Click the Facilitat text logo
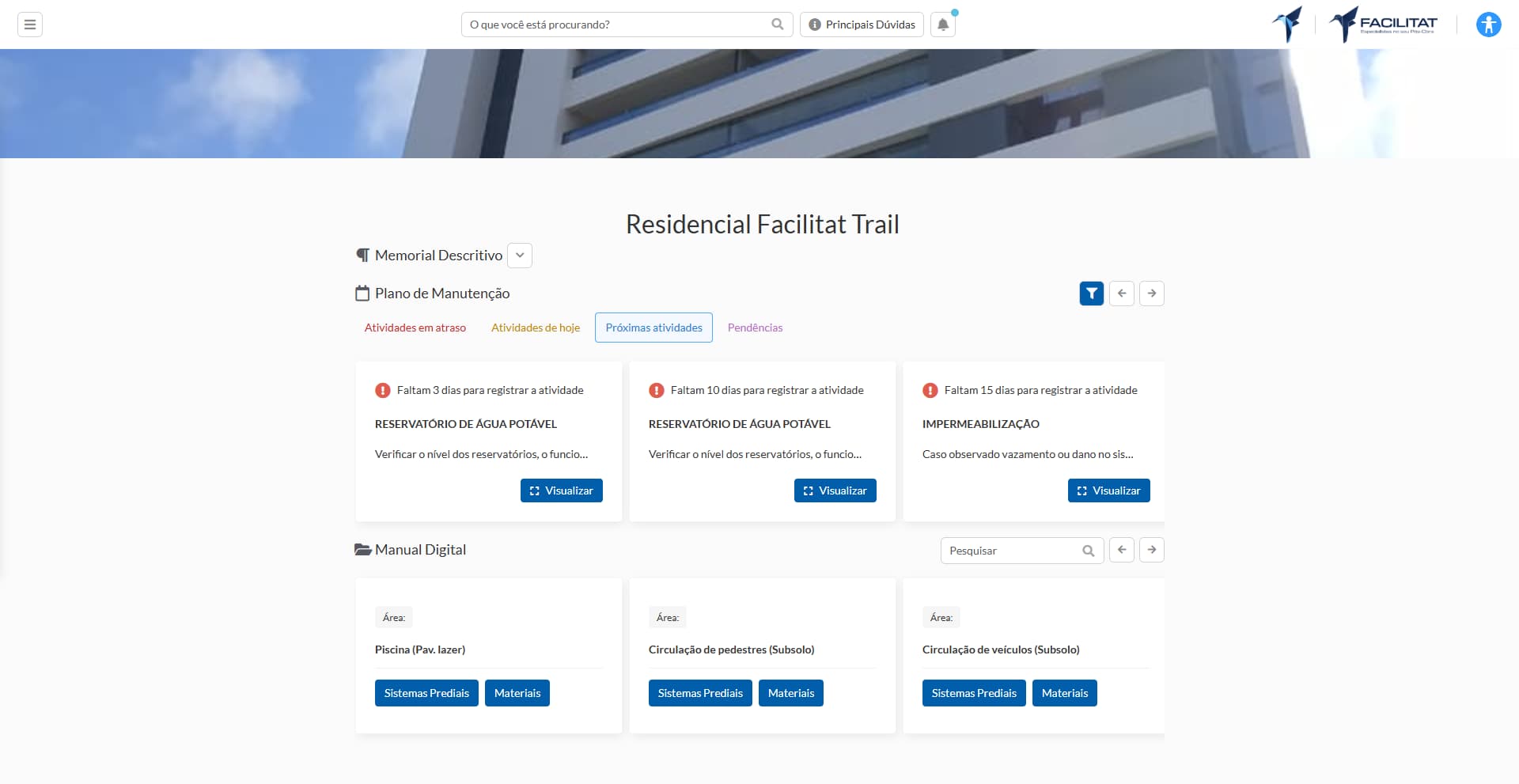 1383,25
